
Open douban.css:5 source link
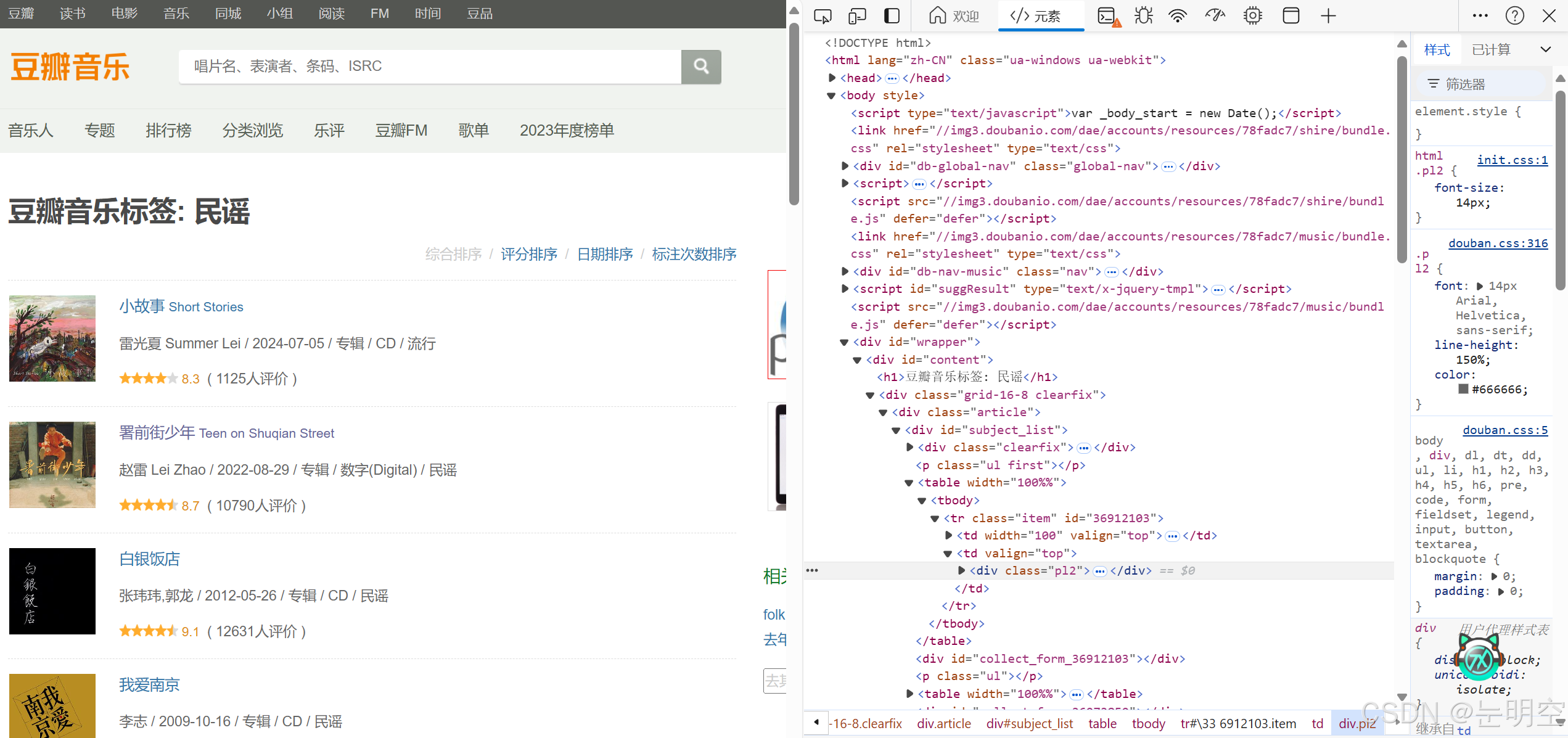(1505, 430)
